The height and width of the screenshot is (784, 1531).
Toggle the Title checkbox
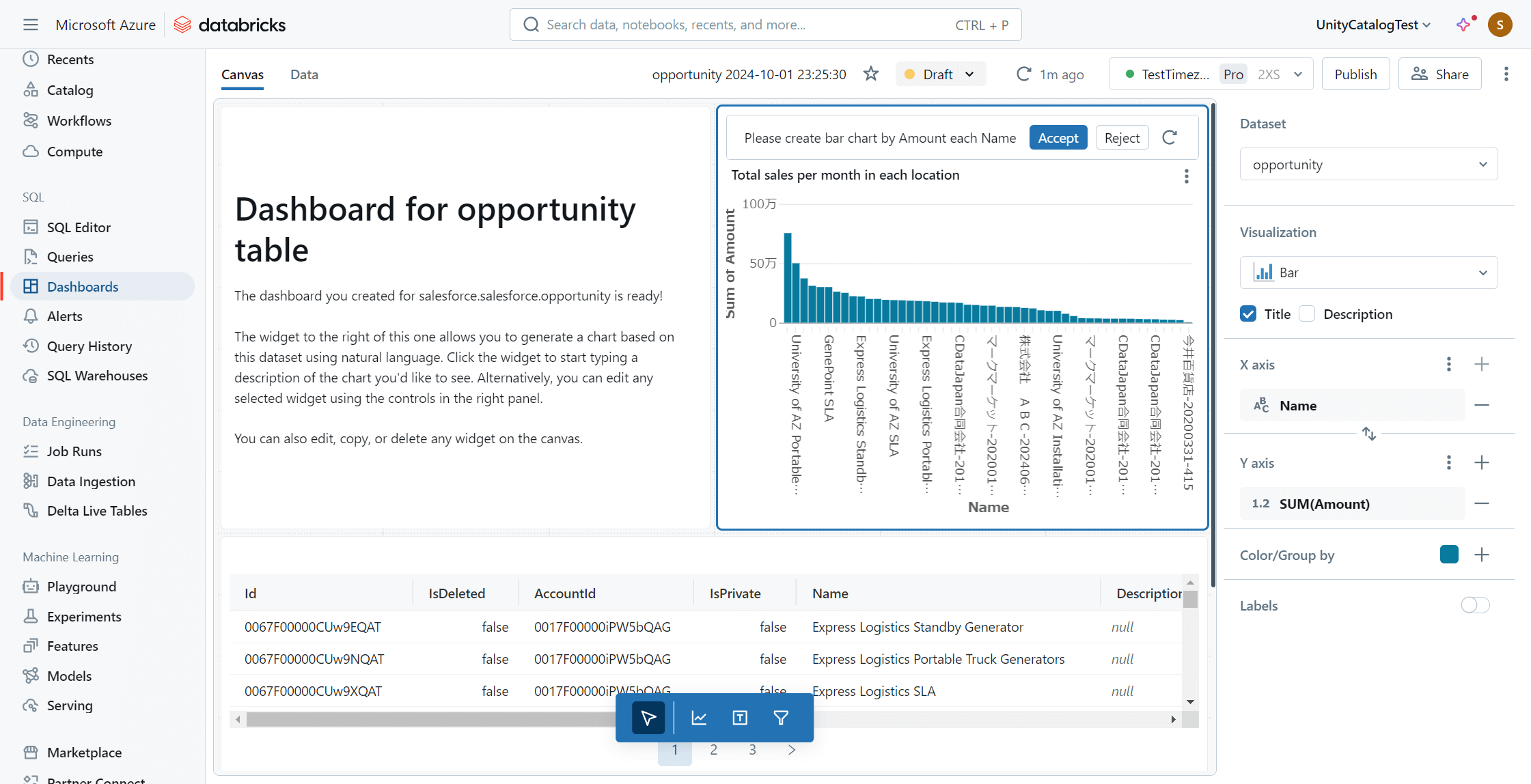pos(1248,314)
